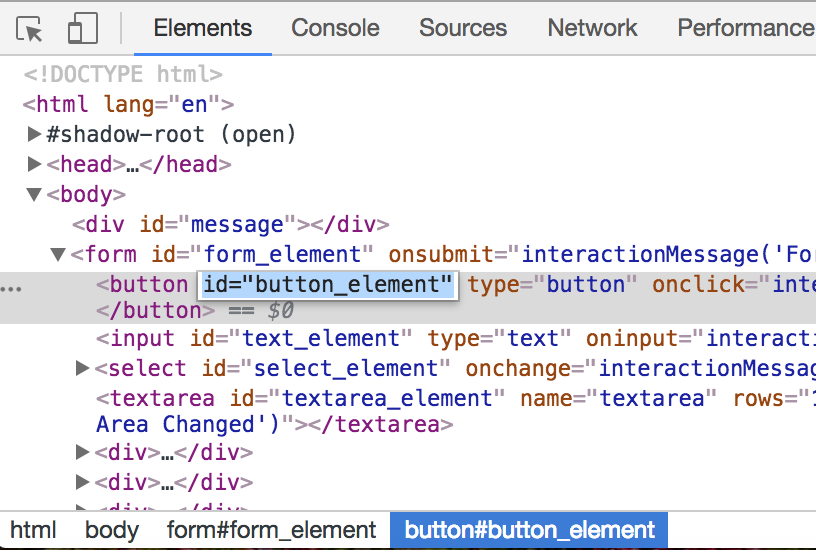This screenshot has height=550, width=816.
Task: Expand the select_element node
Action: pyautogui.click(x=83, y=369)
